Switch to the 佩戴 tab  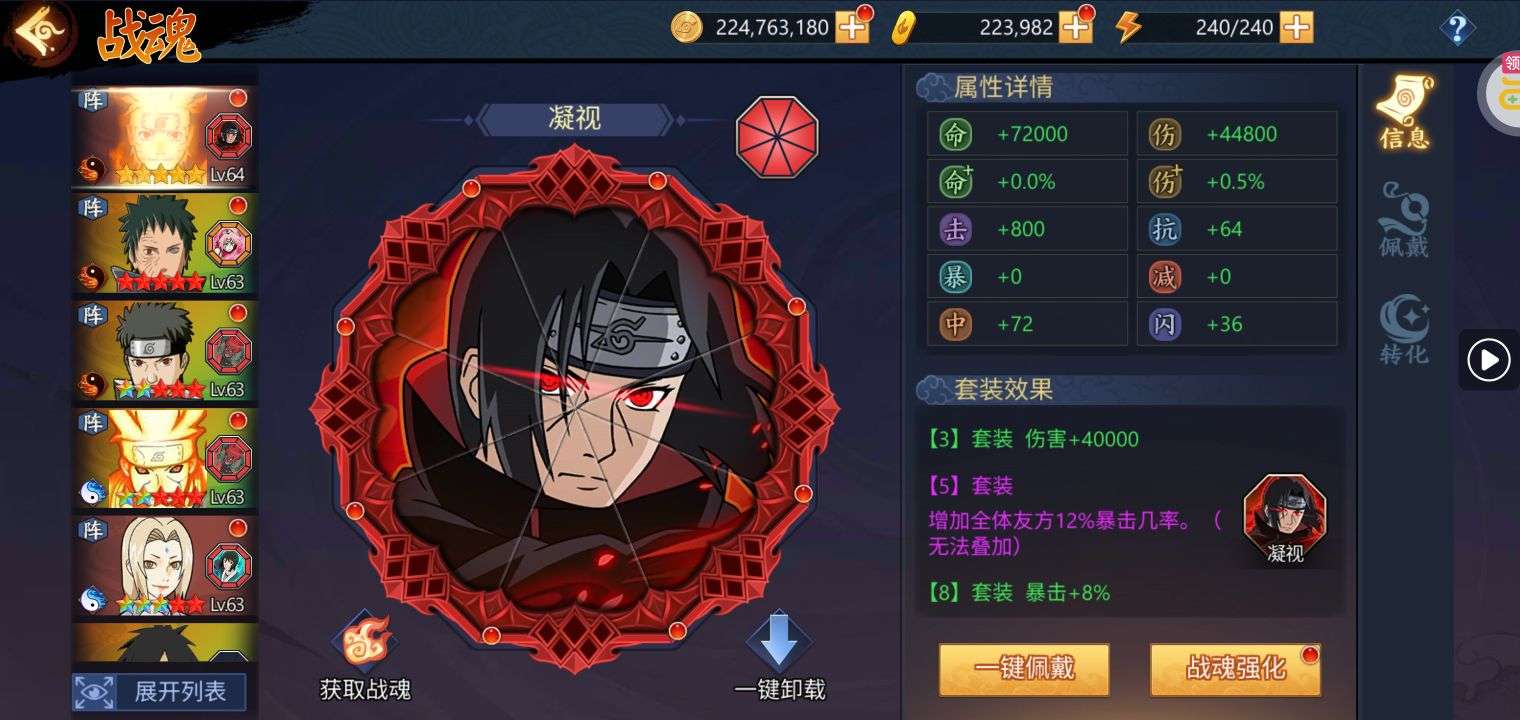pos(1404,220)
